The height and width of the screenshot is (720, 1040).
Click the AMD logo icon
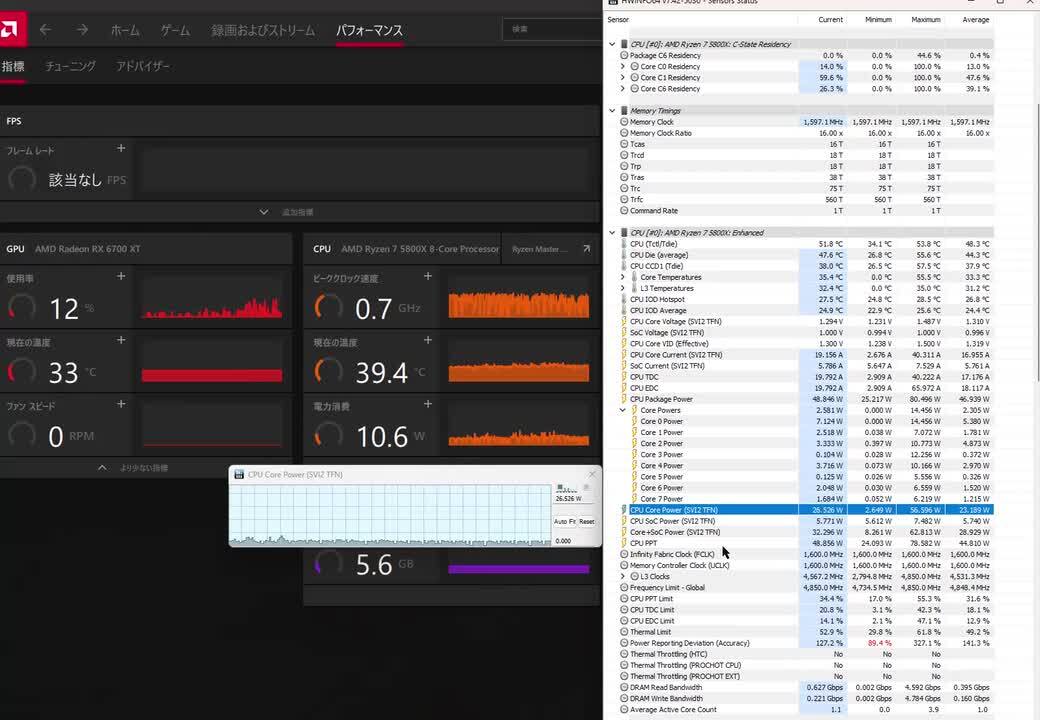click(12, 29)
